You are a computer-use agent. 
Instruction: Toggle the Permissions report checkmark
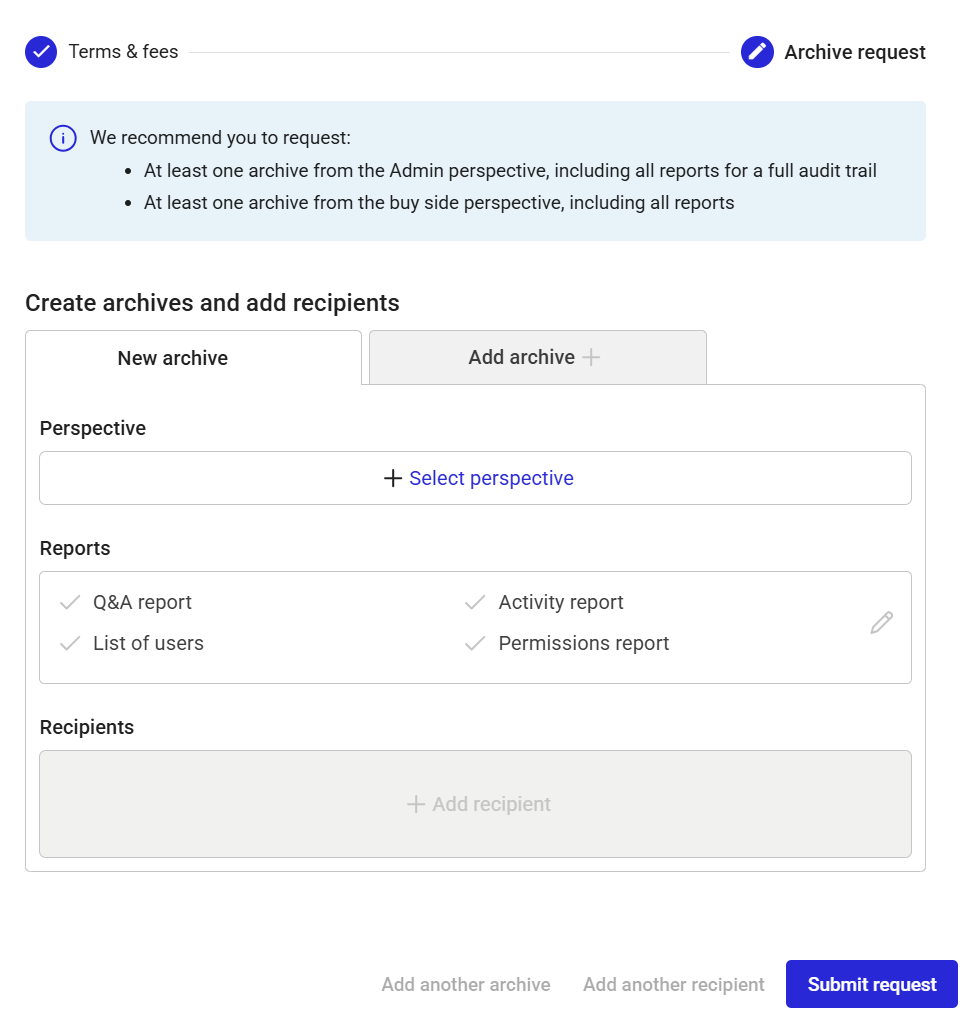tap(475, 643)
